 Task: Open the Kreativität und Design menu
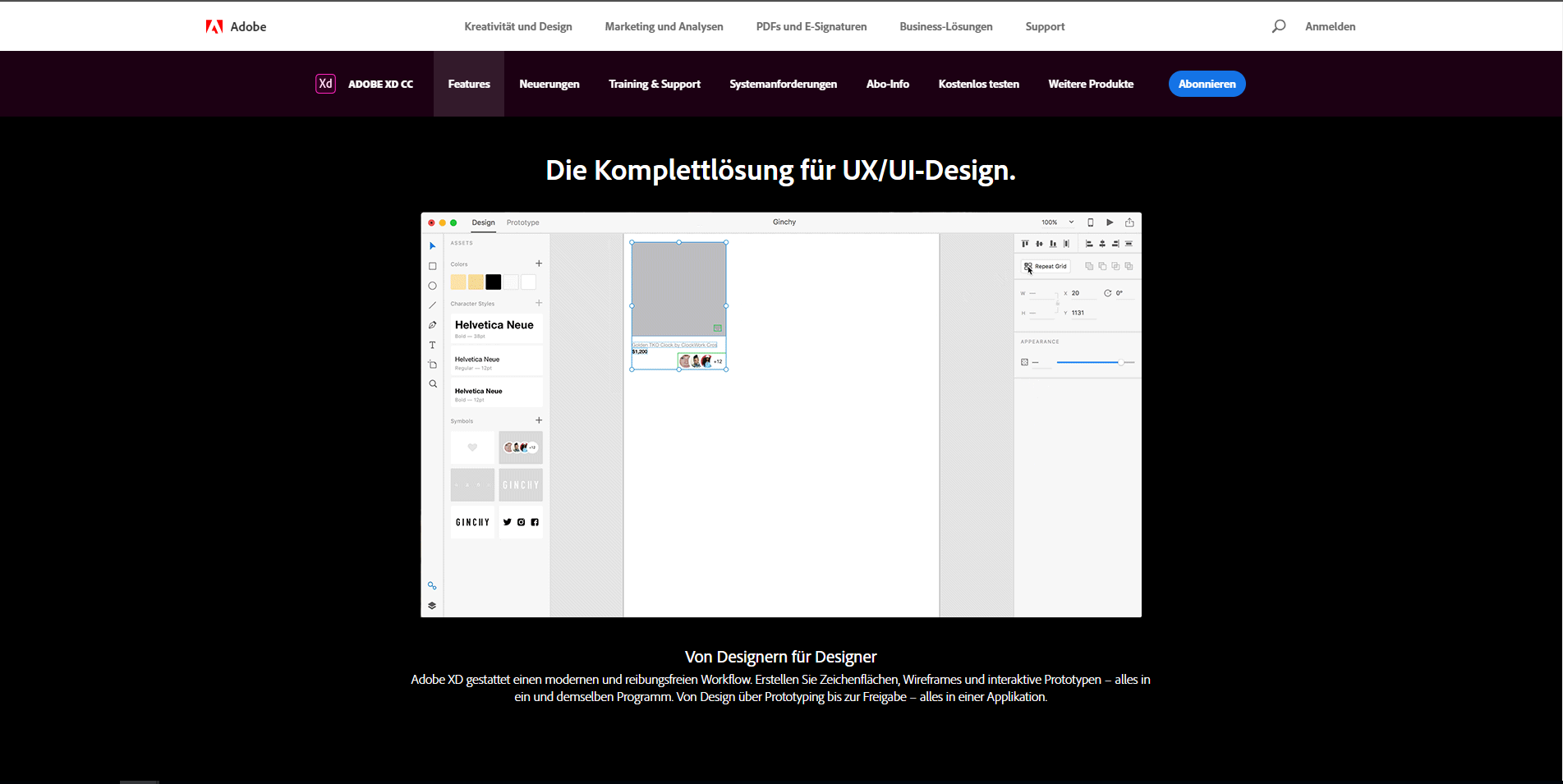click(x=518, y=26)
